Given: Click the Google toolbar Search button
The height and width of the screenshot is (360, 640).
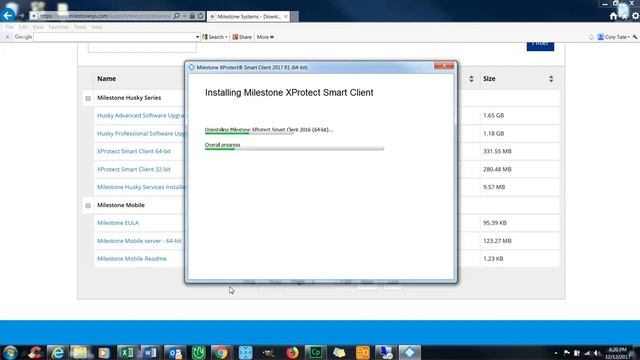Looking at the screenshot, I should tap(215, 37).
